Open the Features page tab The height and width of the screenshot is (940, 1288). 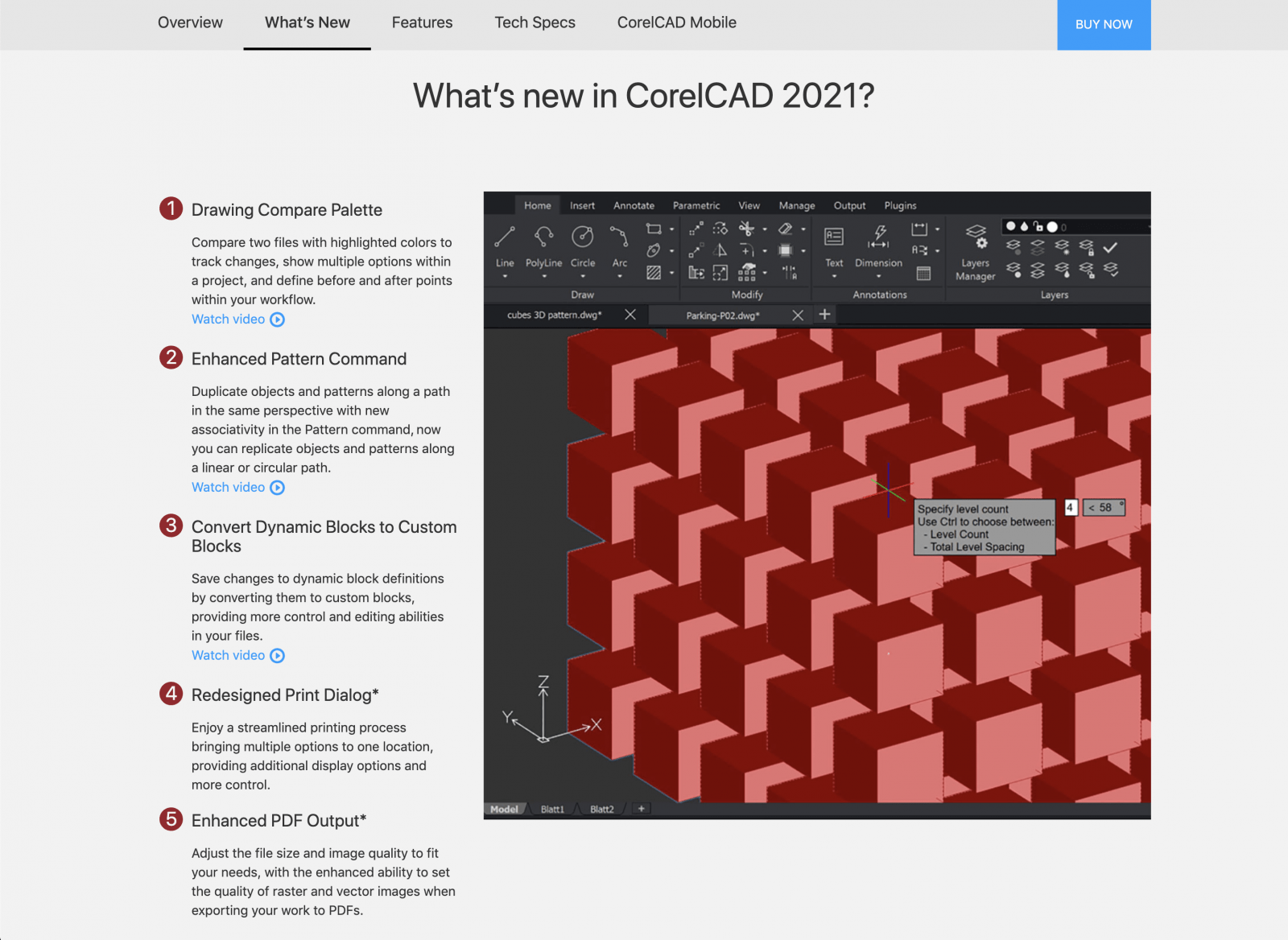422,23
